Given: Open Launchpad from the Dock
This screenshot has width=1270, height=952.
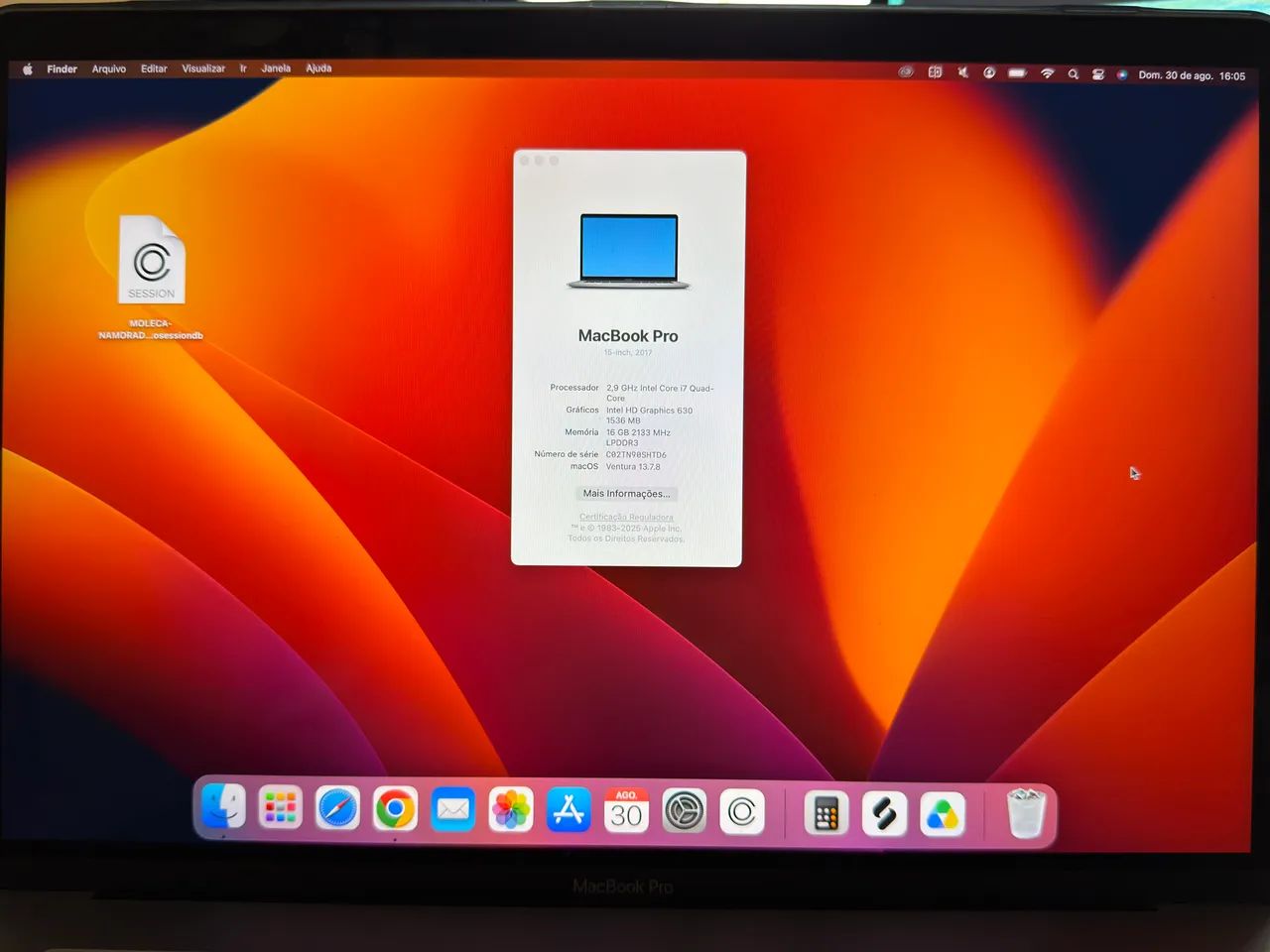Looking at the screenshot, I should coord(280,807).
